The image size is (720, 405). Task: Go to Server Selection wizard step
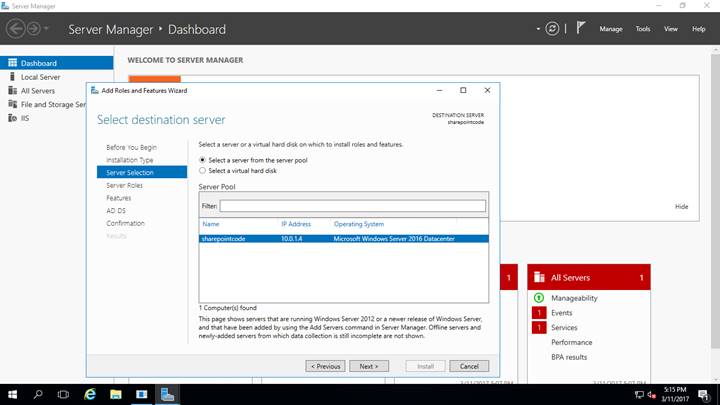pos(142,172)
